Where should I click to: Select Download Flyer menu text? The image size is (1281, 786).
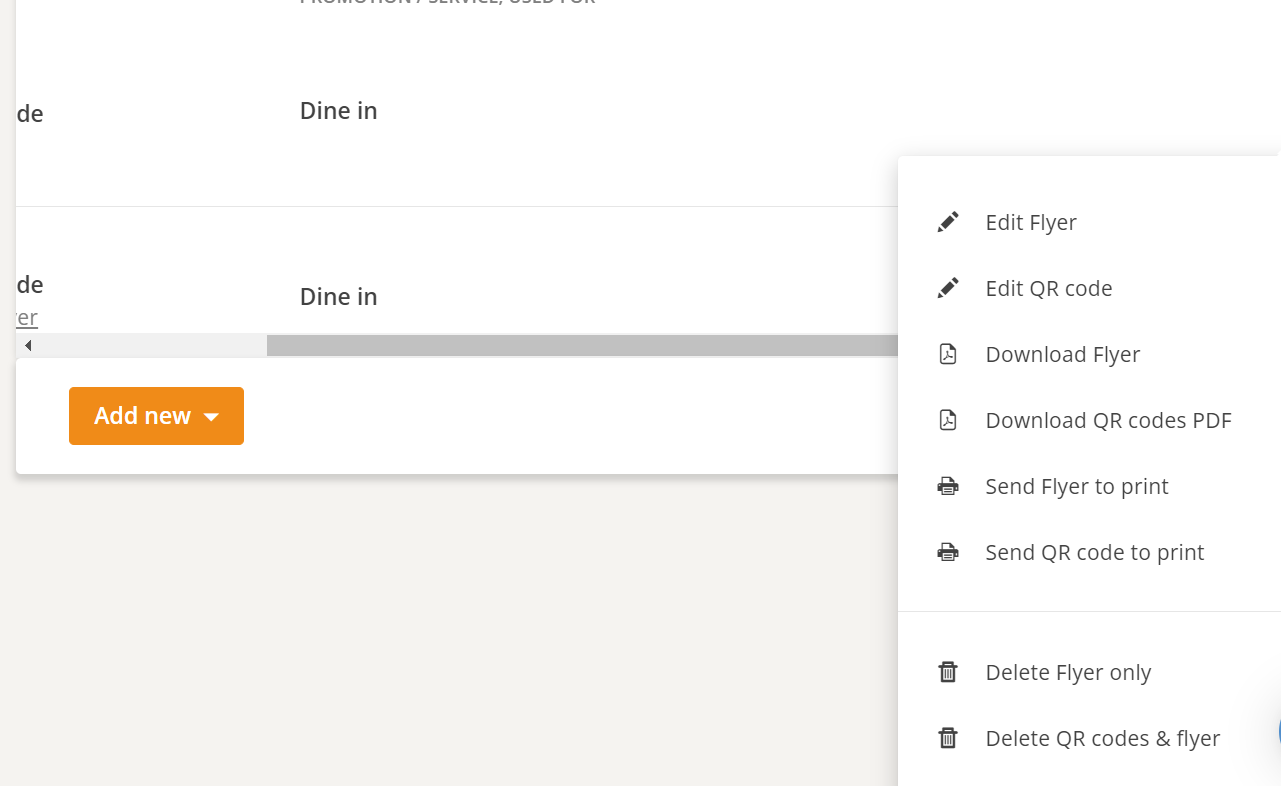(x=1063, y=354)
